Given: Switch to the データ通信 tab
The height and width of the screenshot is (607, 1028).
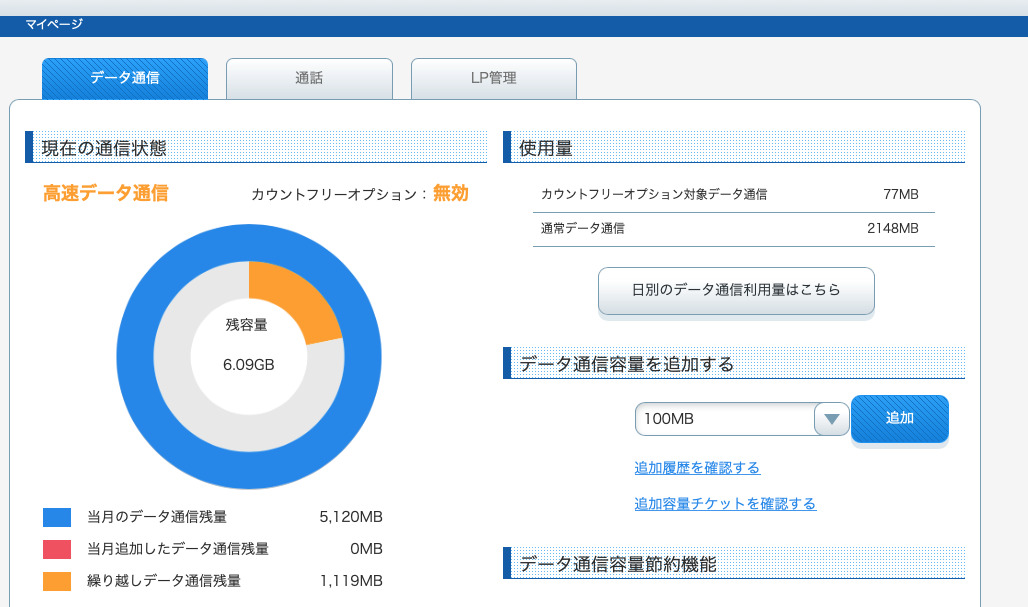Looking at the screenshot, I should click(125, 78).
